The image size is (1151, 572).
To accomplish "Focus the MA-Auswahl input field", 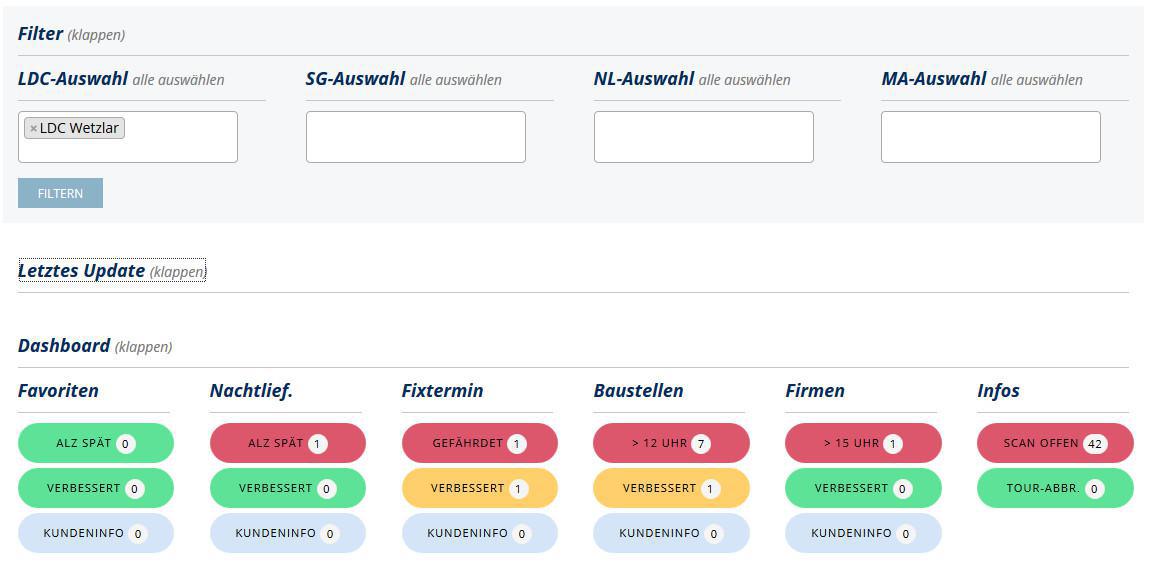I will [x=990, y=137].
